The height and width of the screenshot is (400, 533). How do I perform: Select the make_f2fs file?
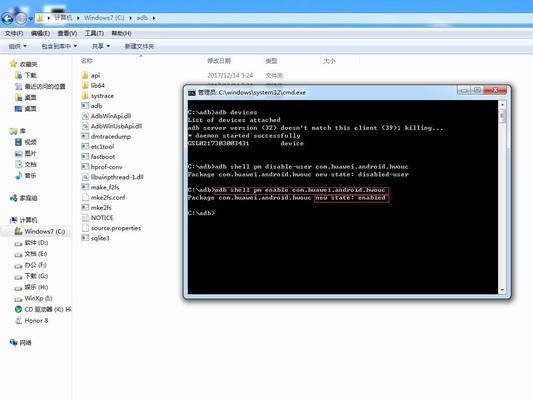(x=101, y=187)
